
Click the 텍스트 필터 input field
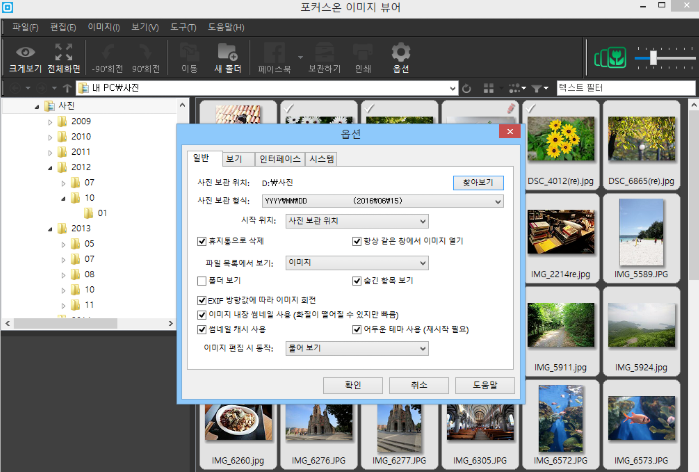pyautogui.click(x=625, y=88)
